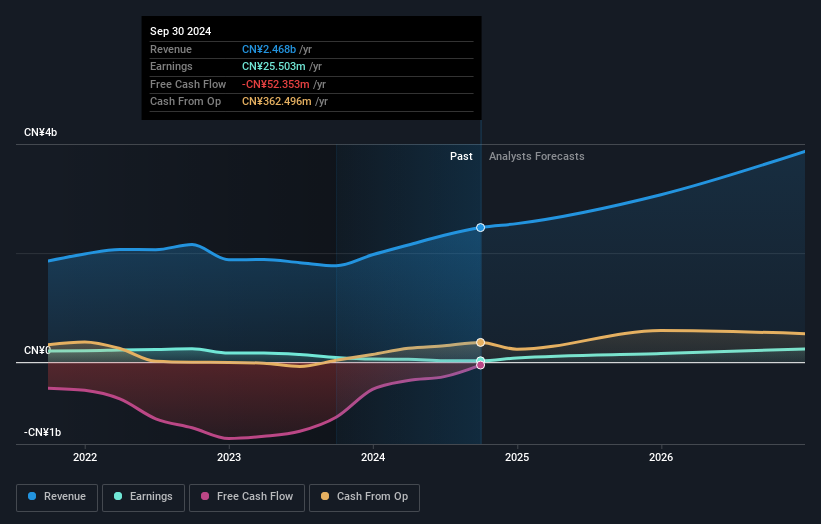The height and width of the screenshot is (524, 821).
Task: Click the teal dot in Earnings legend
Action: click(118, 496)
